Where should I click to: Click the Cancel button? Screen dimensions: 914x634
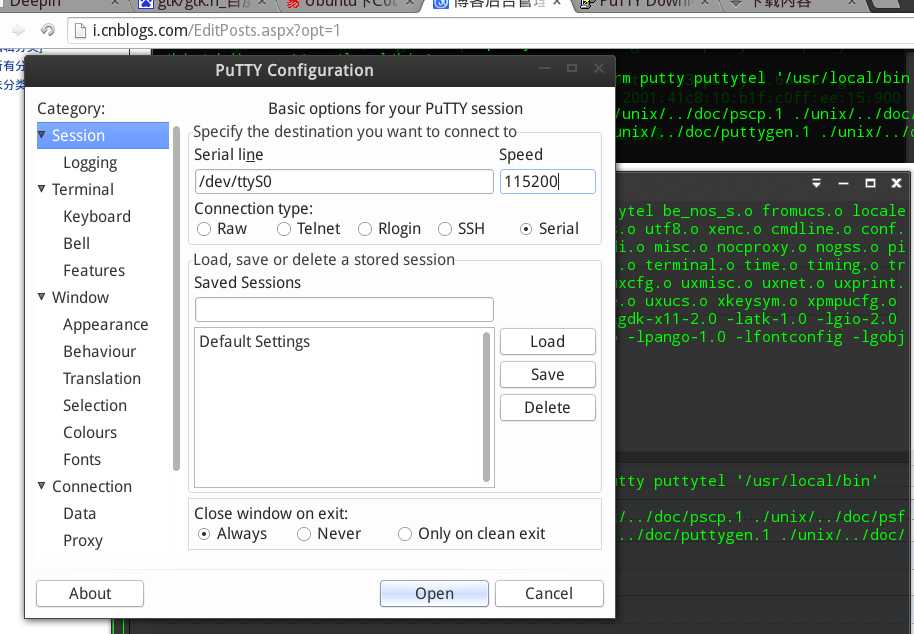[549, 593]
